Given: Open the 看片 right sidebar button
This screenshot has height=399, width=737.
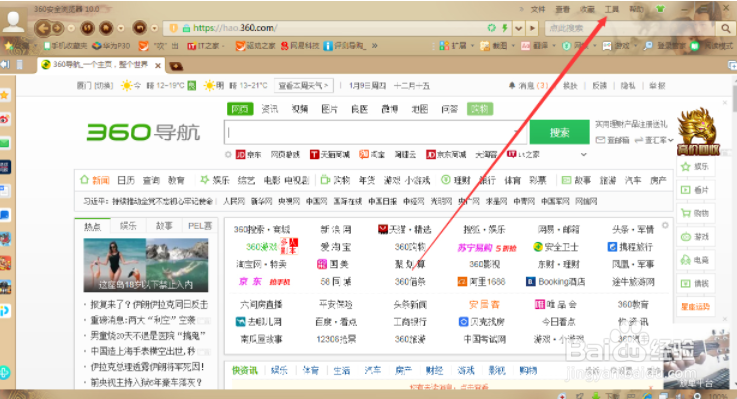Looking at the screenshot, I should point(696,190).
